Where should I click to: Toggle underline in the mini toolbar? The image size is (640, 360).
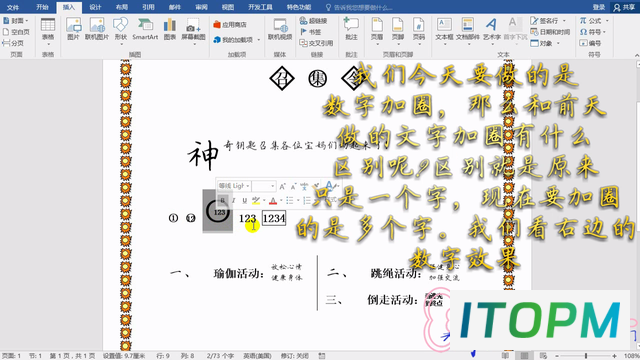coord(244,200)
